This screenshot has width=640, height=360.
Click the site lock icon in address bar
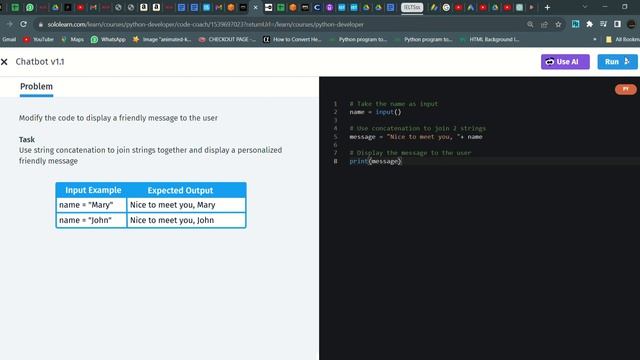point(40,24)
